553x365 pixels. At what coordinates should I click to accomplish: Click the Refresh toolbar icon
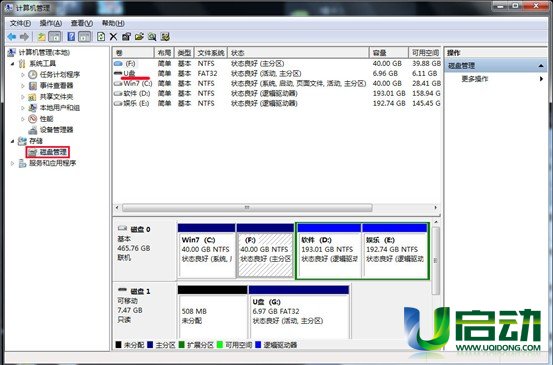(101, 37)
